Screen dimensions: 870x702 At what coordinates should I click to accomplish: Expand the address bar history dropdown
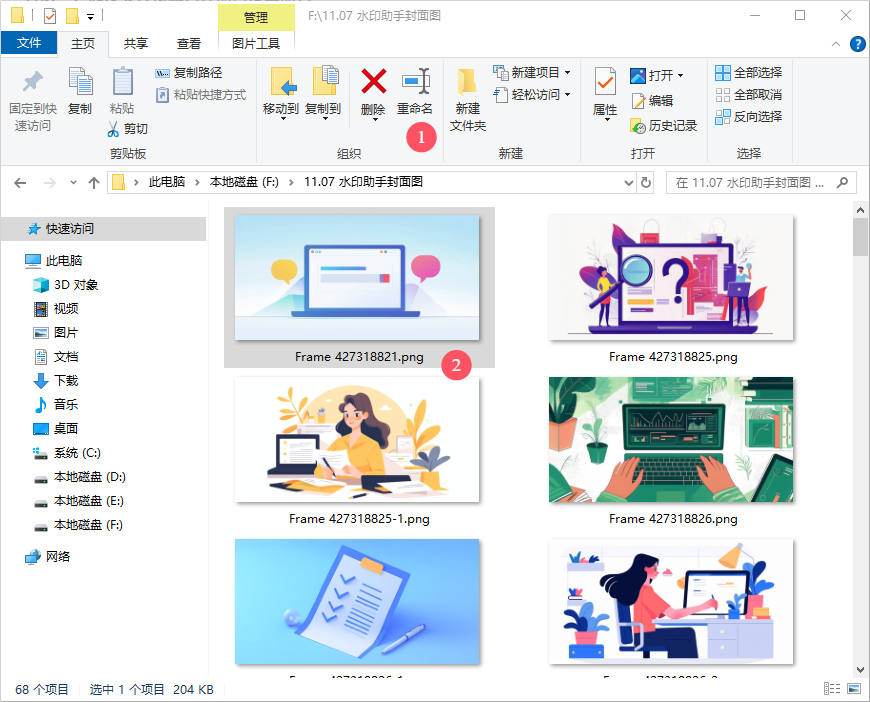tap(629, 182)
